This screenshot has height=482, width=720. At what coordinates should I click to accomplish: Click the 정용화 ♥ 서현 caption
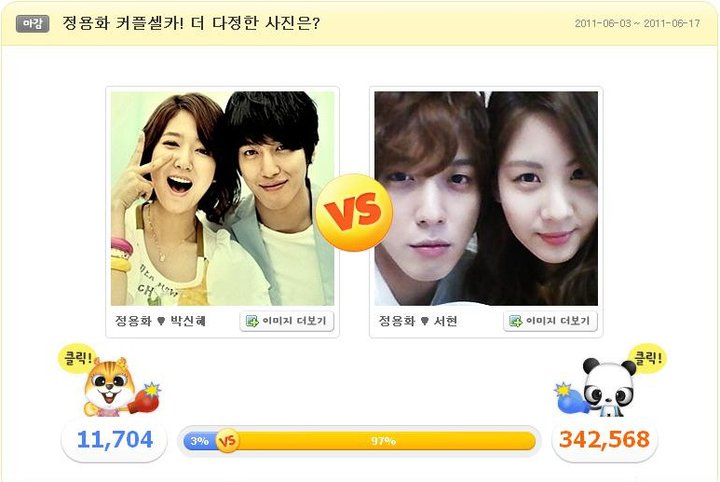point(418,321)
